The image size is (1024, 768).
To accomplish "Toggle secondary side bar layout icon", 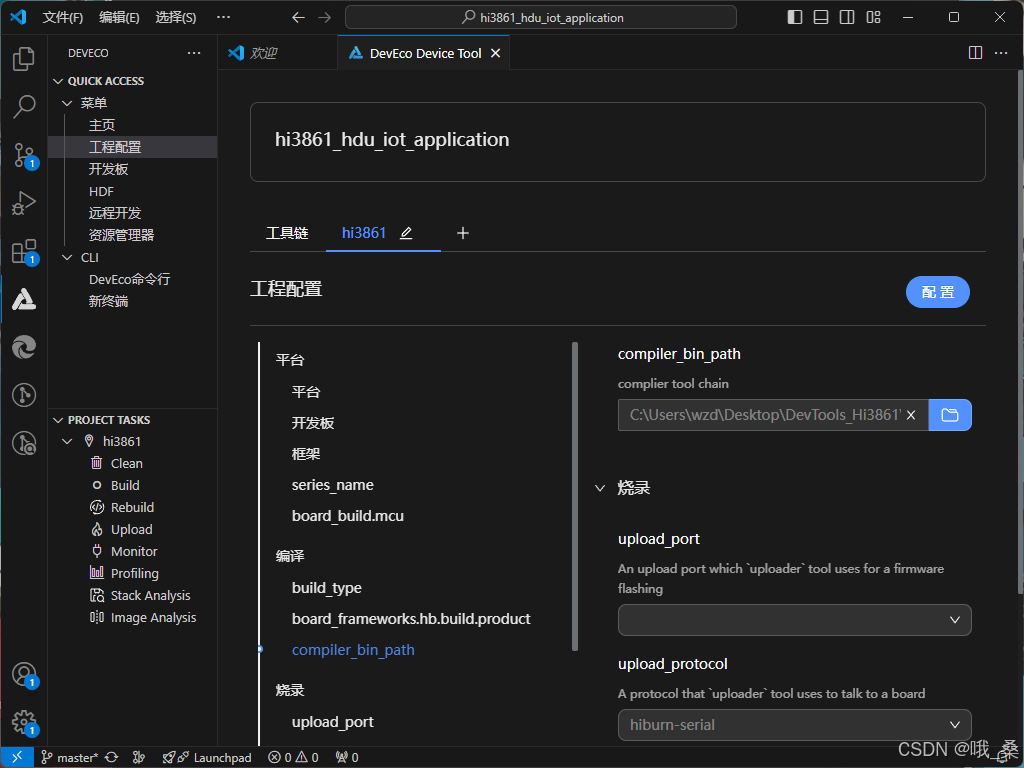I will click(x=847, y=17).
